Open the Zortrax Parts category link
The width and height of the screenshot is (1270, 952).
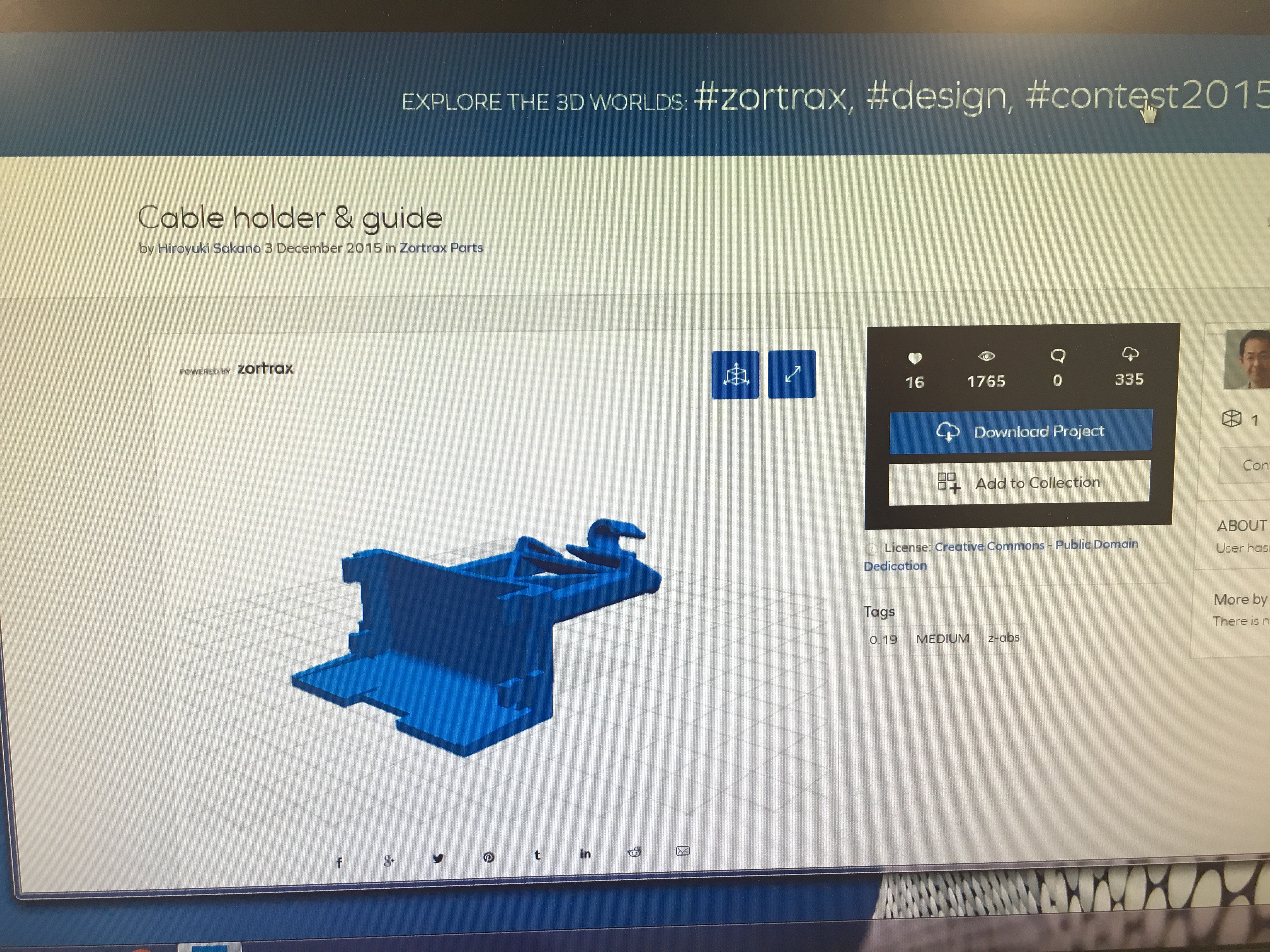(441, 248)
